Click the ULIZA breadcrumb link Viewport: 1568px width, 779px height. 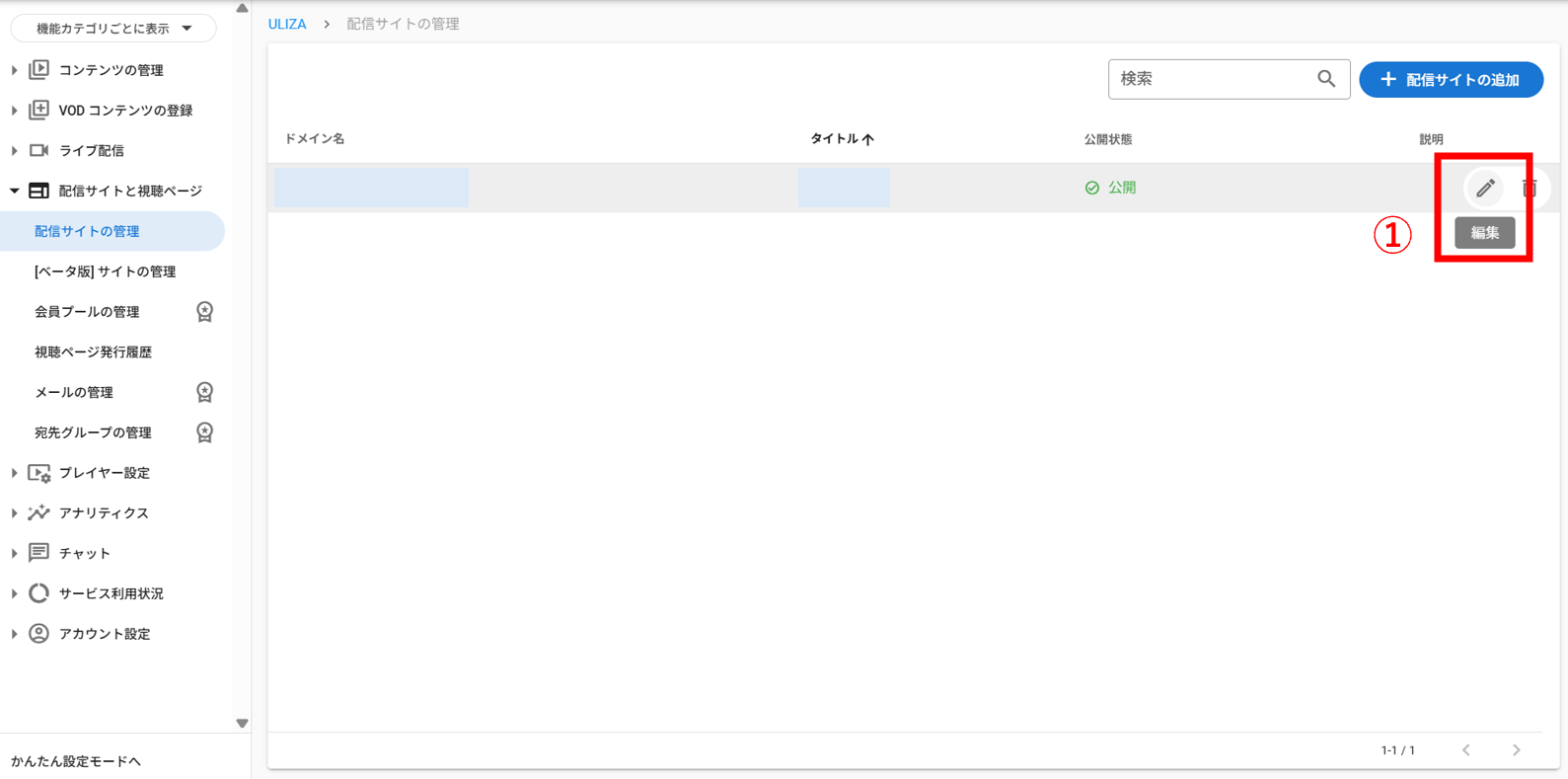coord(287,24)
